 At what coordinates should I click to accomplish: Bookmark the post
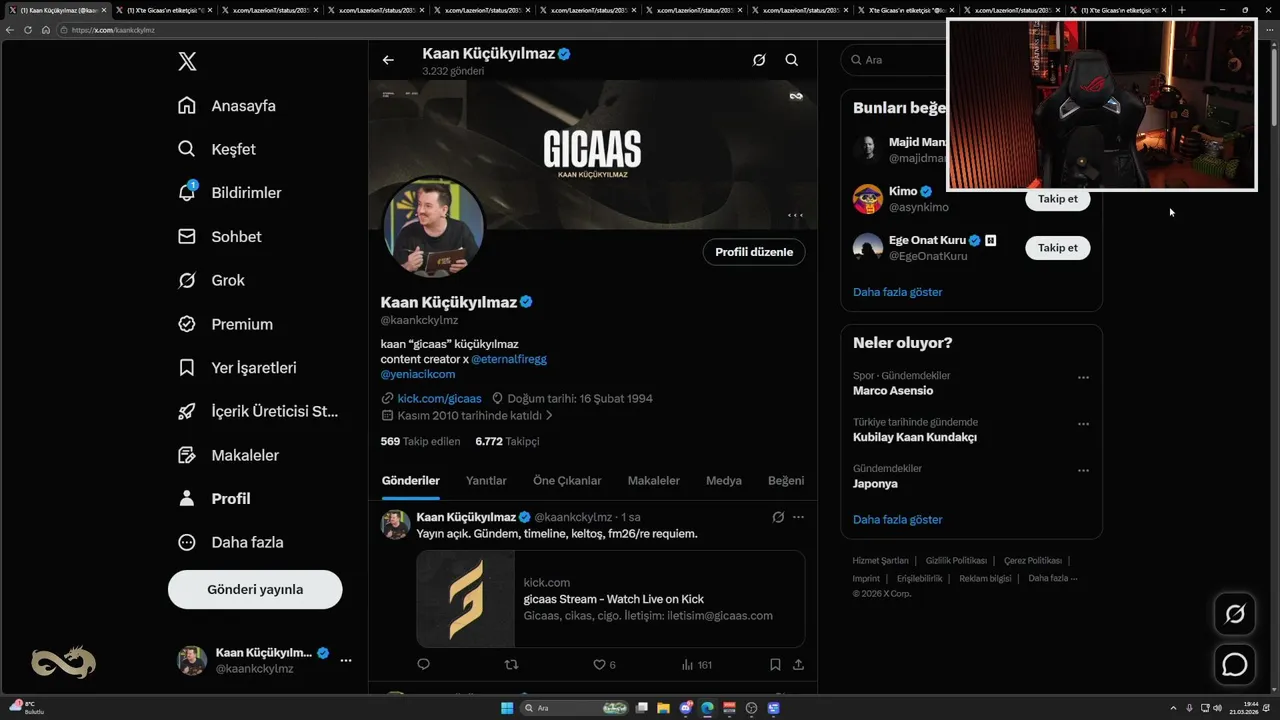click(x=775, y=664)
